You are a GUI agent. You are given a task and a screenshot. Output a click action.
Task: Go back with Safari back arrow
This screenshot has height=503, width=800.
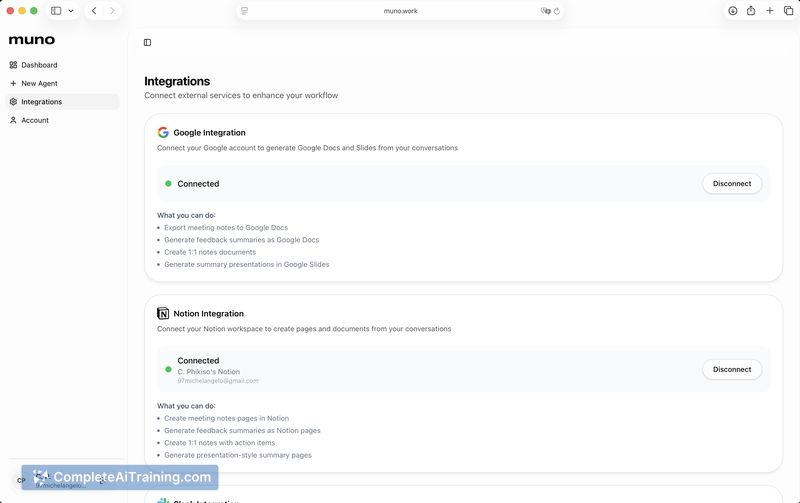94,11
